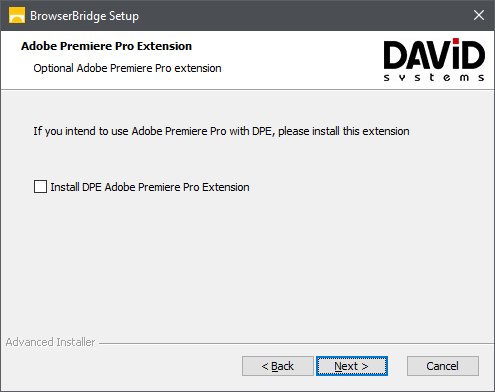Click the separator line beside Advanced Installer
Screen dimensions: 495x392
pos(296,343)
